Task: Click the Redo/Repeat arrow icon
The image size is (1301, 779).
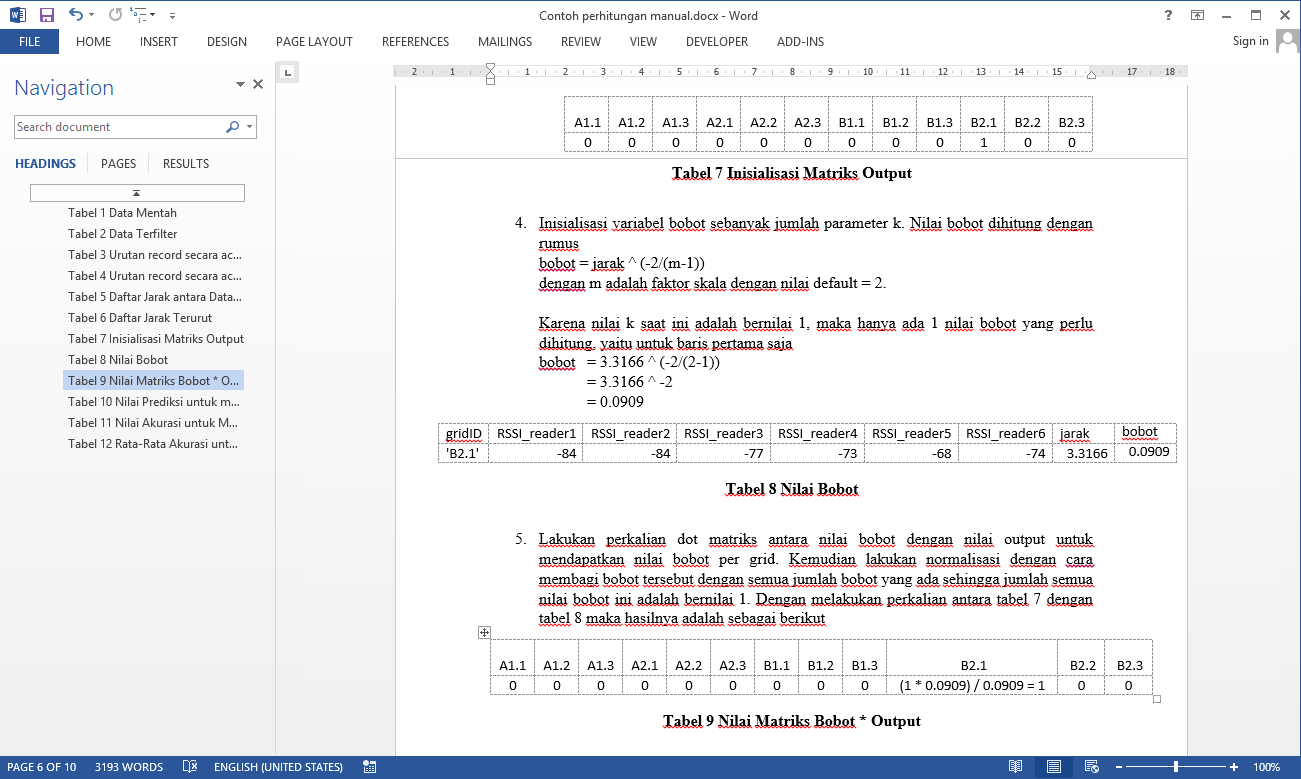Action: tap(116, 15)
